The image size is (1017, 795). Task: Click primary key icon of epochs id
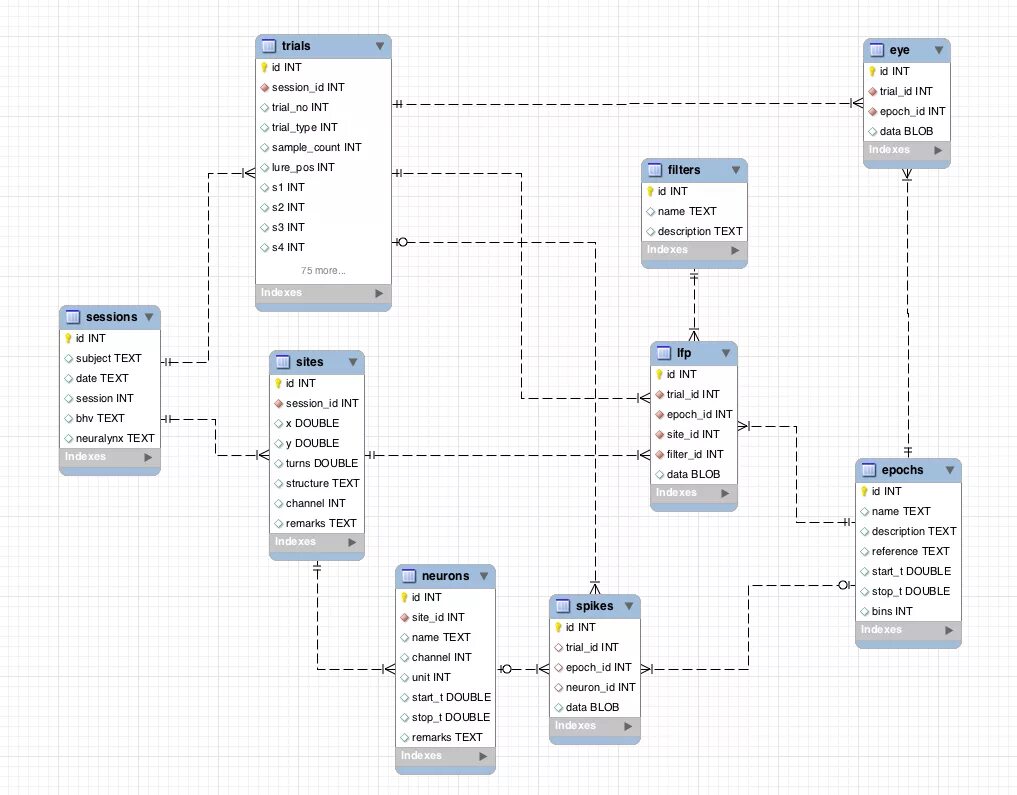click(x=865, y=492)
